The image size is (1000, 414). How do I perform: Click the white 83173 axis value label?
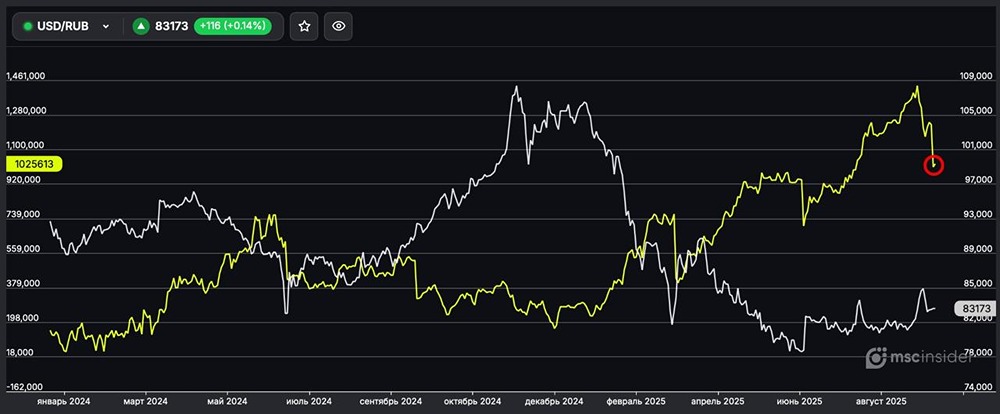pyautogui.click(x=976, y=309)
